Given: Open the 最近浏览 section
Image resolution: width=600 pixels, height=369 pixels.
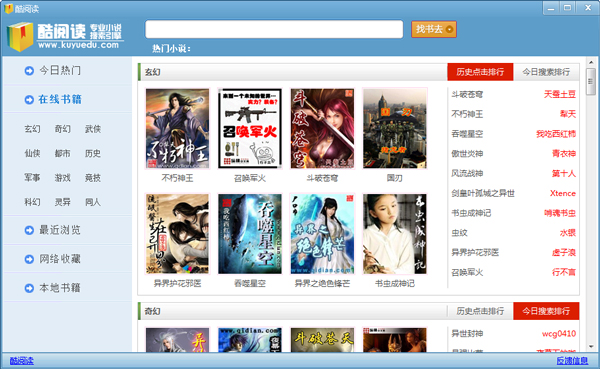Looking at the screenshot, I should [60, 230].
